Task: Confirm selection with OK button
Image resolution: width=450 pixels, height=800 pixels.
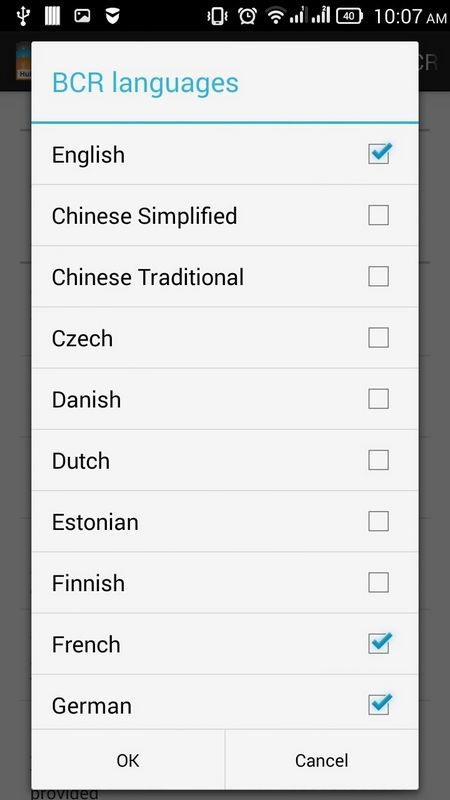Action: point(128,760)
